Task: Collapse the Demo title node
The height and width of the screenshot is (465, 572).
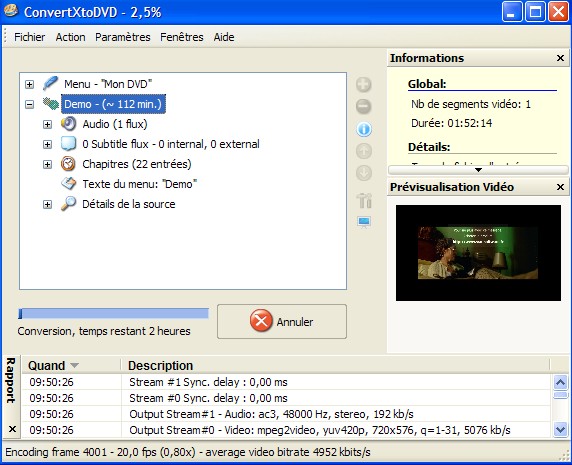Action: 30,105
